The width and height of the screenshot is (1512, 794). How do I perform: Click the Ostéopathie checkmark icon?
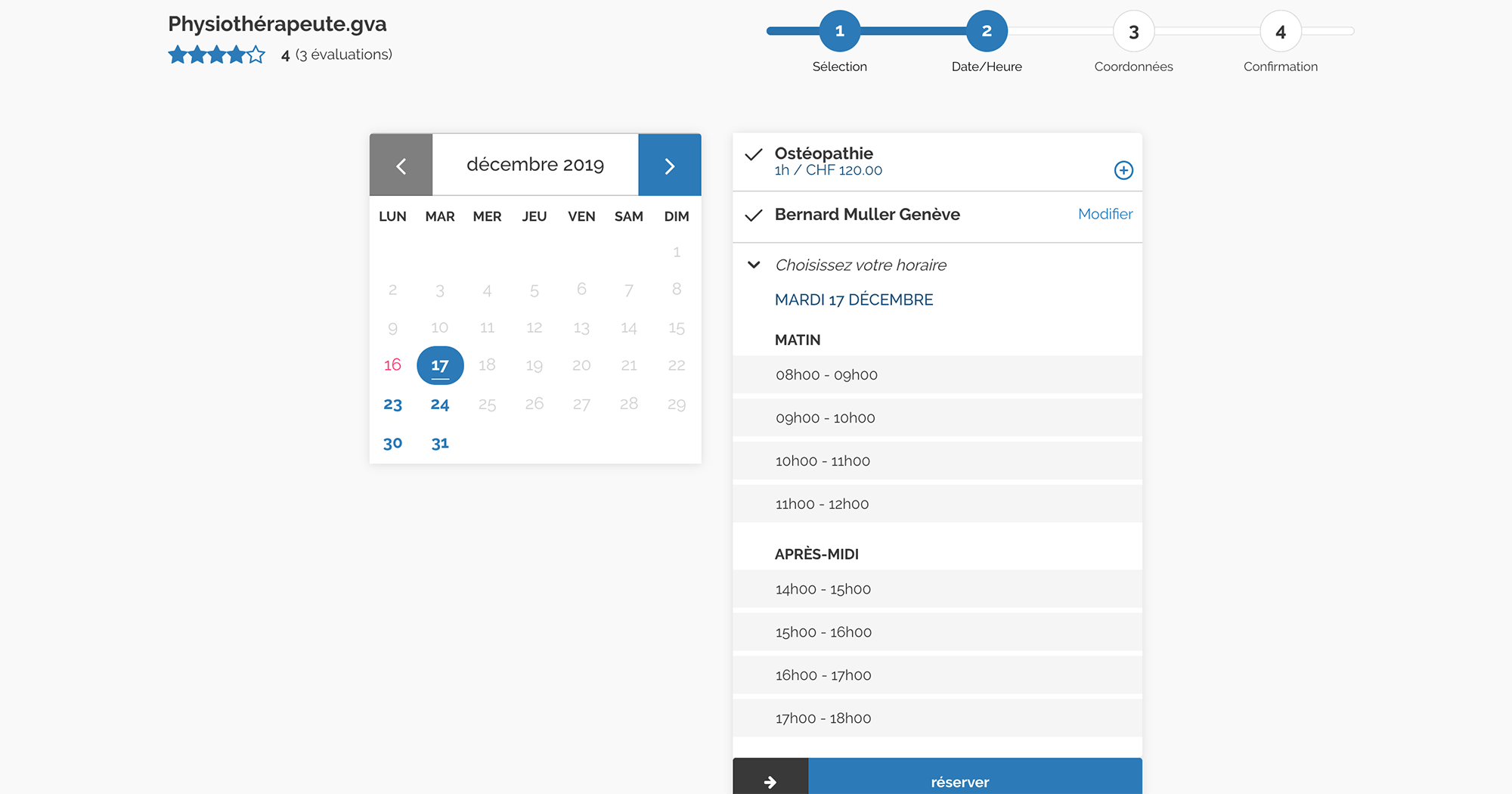754,155
